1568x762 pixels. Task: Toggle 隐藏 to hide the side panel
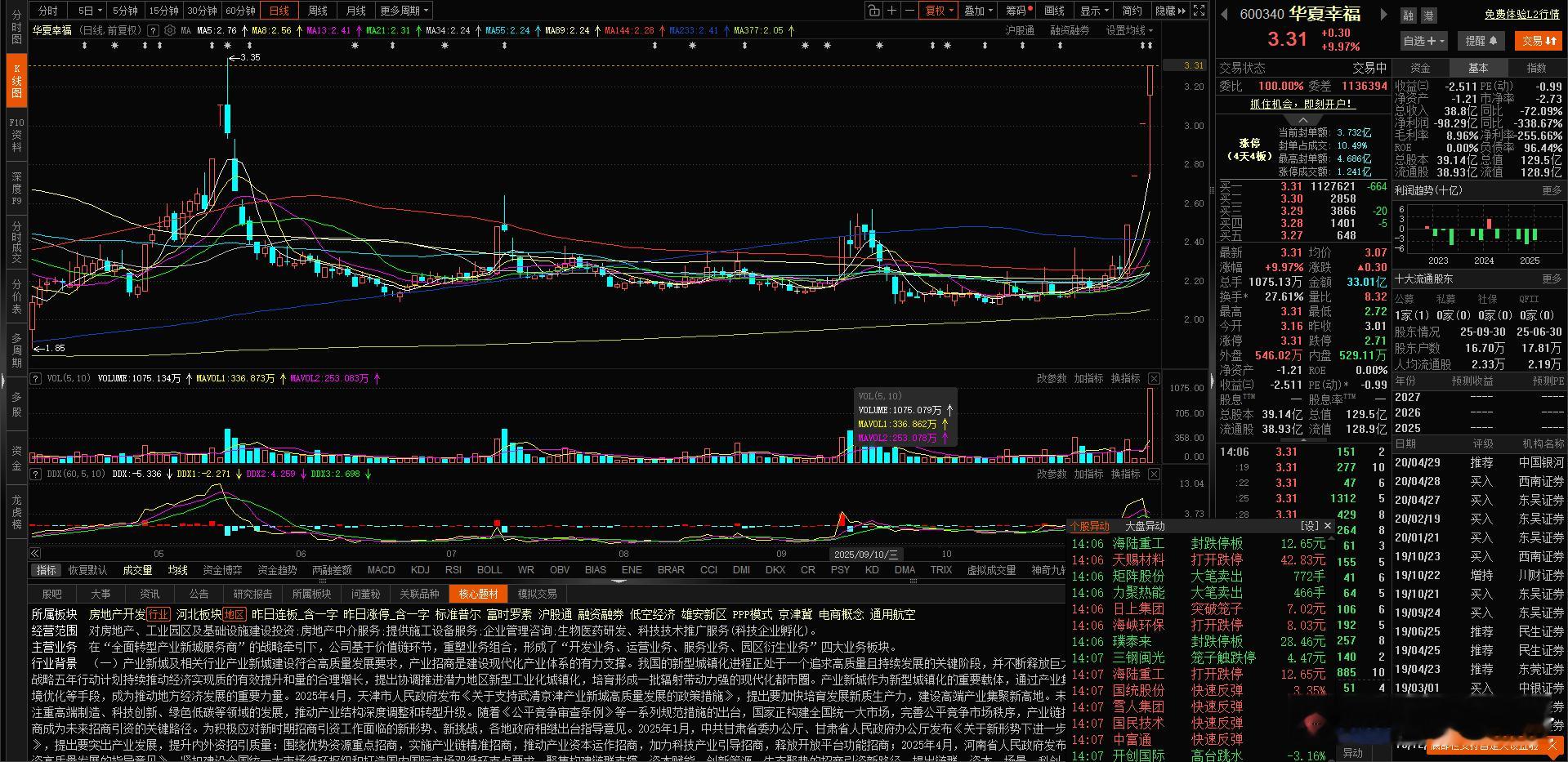(x=1170, y=11)
